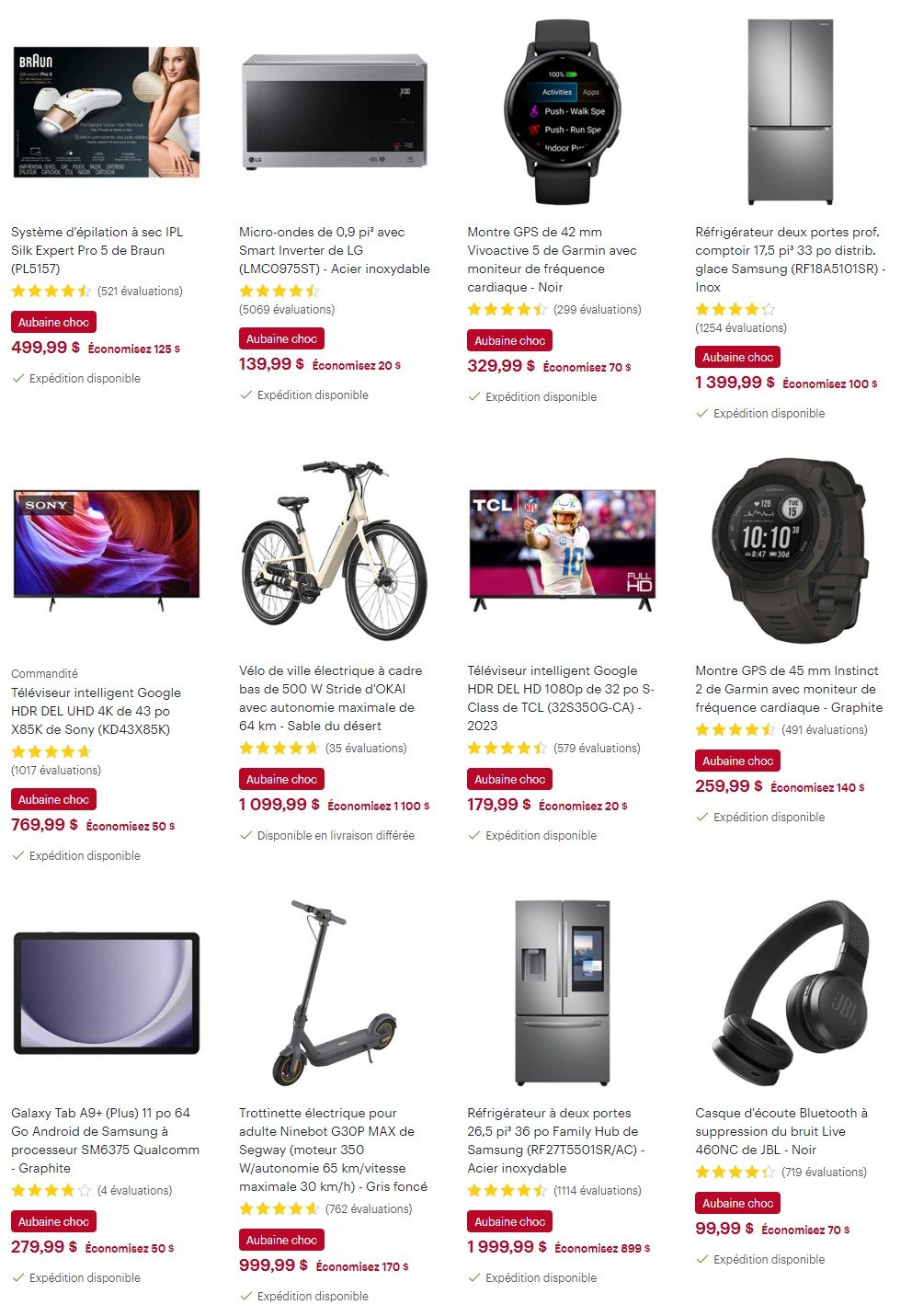Screen dimensions: 912x1316
Task: Open the Braun Silk Expert Pro 5 product image
Action: pos(107,112)
